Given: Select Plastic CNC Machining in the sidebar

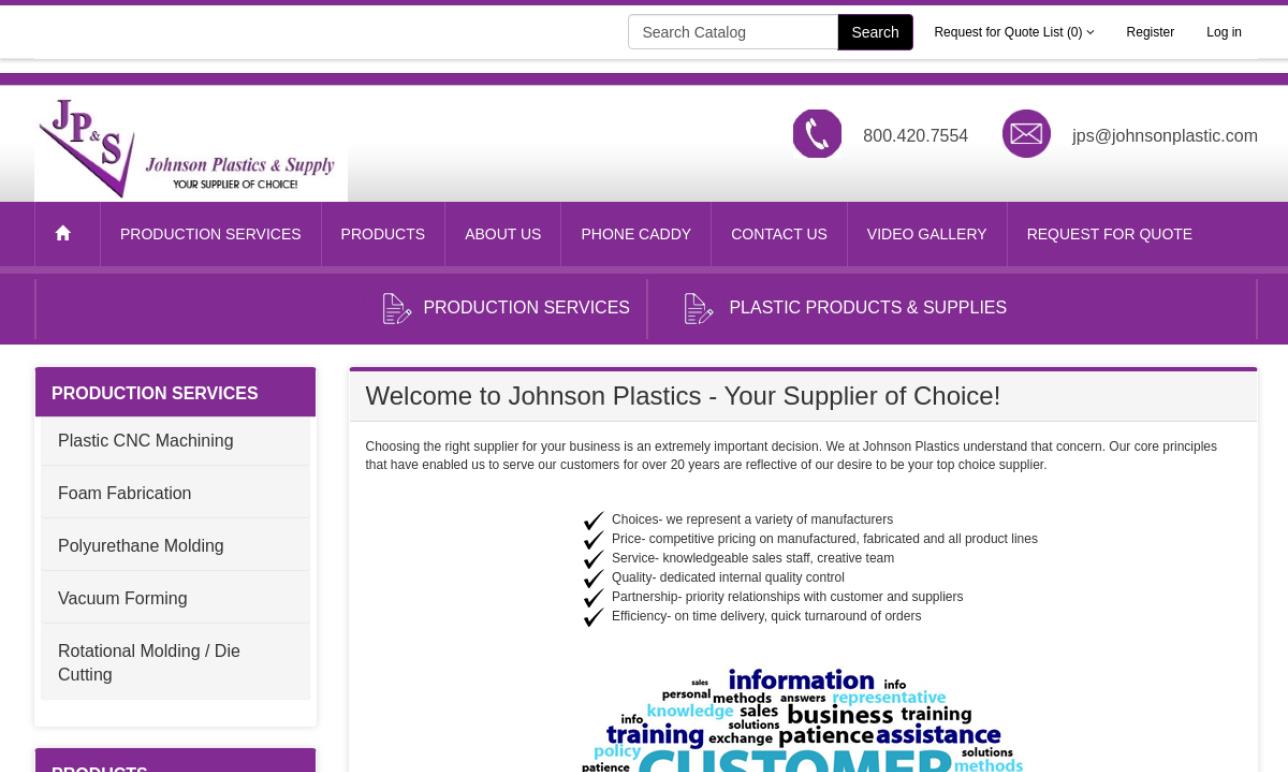Looking at the screenshot, I should (x=145, y=440).
